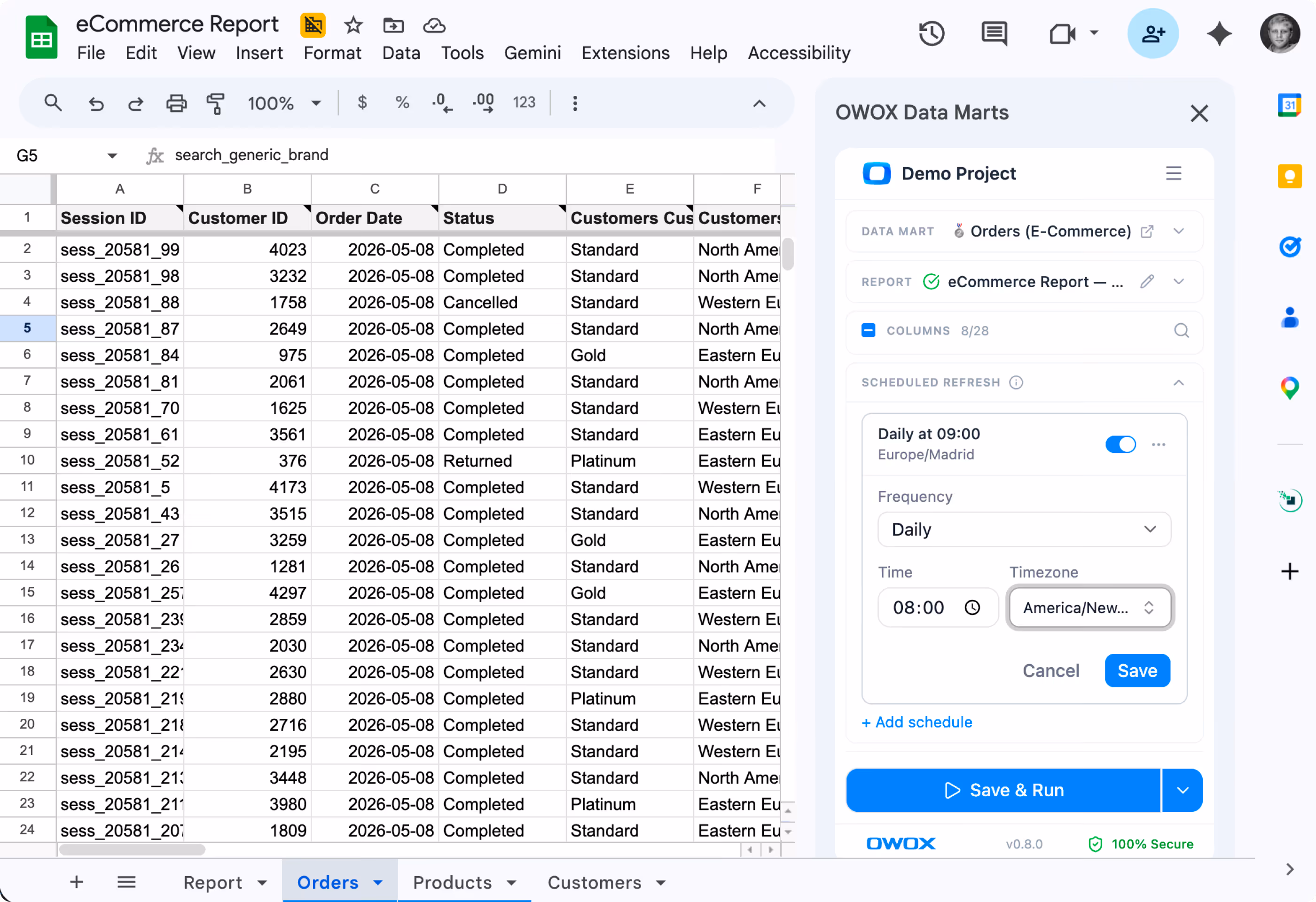The width and height of the screenshot is (1316, 902).
Task: Undo the last action
Action: [96, 103]
